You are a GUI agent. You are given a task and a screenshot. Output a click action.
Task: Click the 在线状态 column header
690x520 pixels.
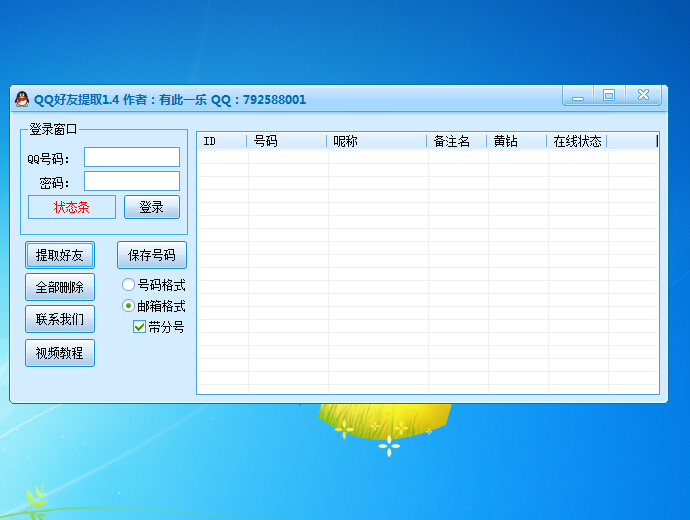tap(576, 141)
